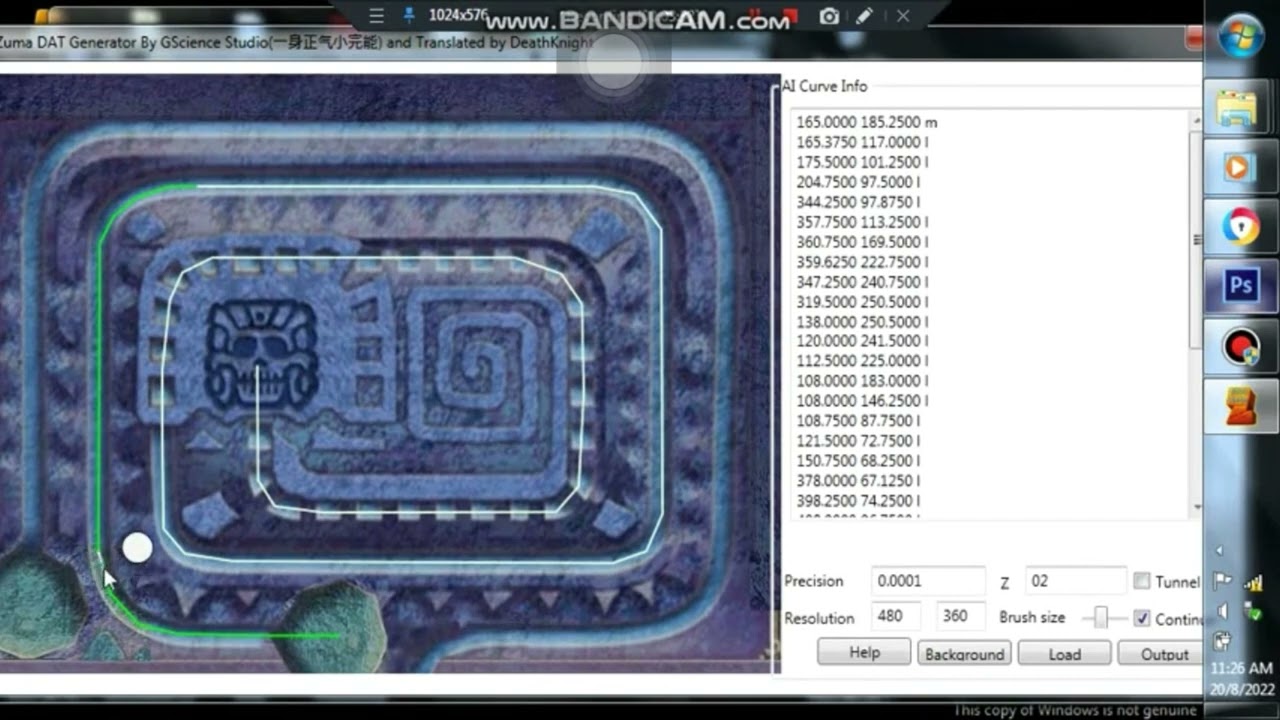Select the line 204.7500 97.5000 l

858,182
